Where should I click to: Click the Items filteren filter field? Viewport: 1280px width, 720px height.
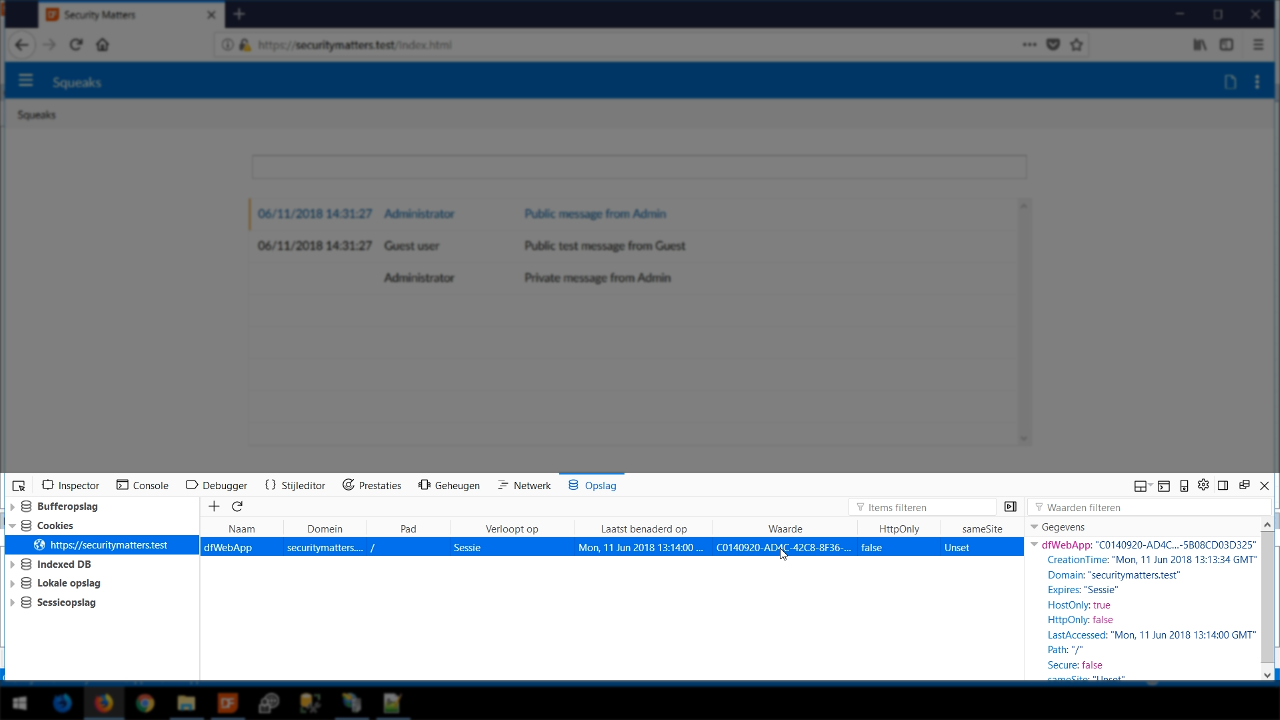click(x=924, y=507)
